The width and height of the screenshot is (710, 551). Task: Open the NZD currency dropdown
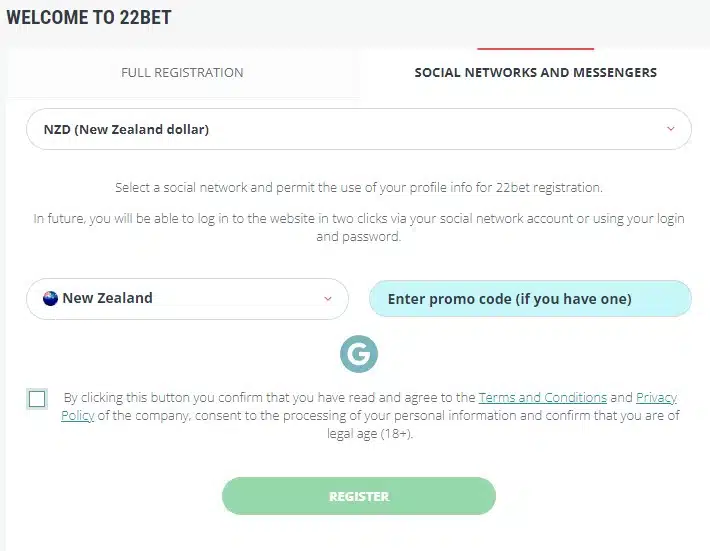pyautogui.click(x=359, y=129)
